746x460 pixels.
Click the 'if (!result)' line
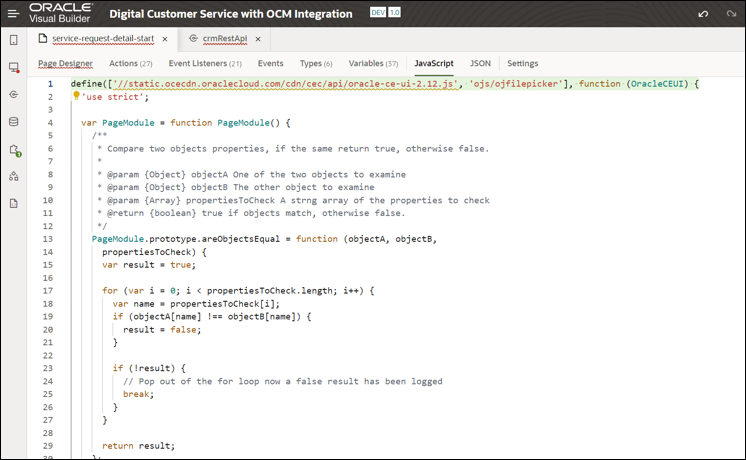coord(149,368)
